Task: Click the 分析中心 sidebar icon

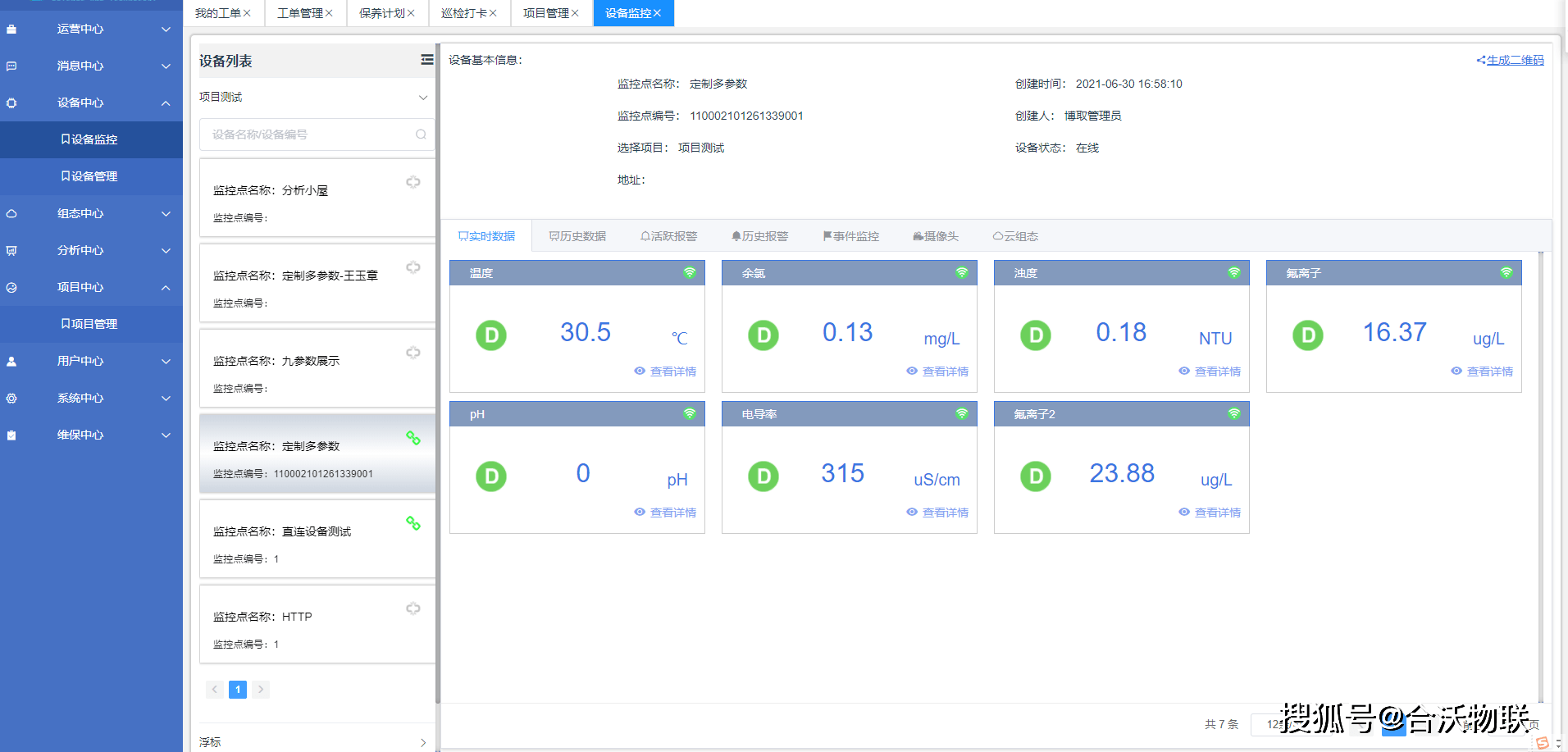Action: pyautogui.click(x=11, y=251)
